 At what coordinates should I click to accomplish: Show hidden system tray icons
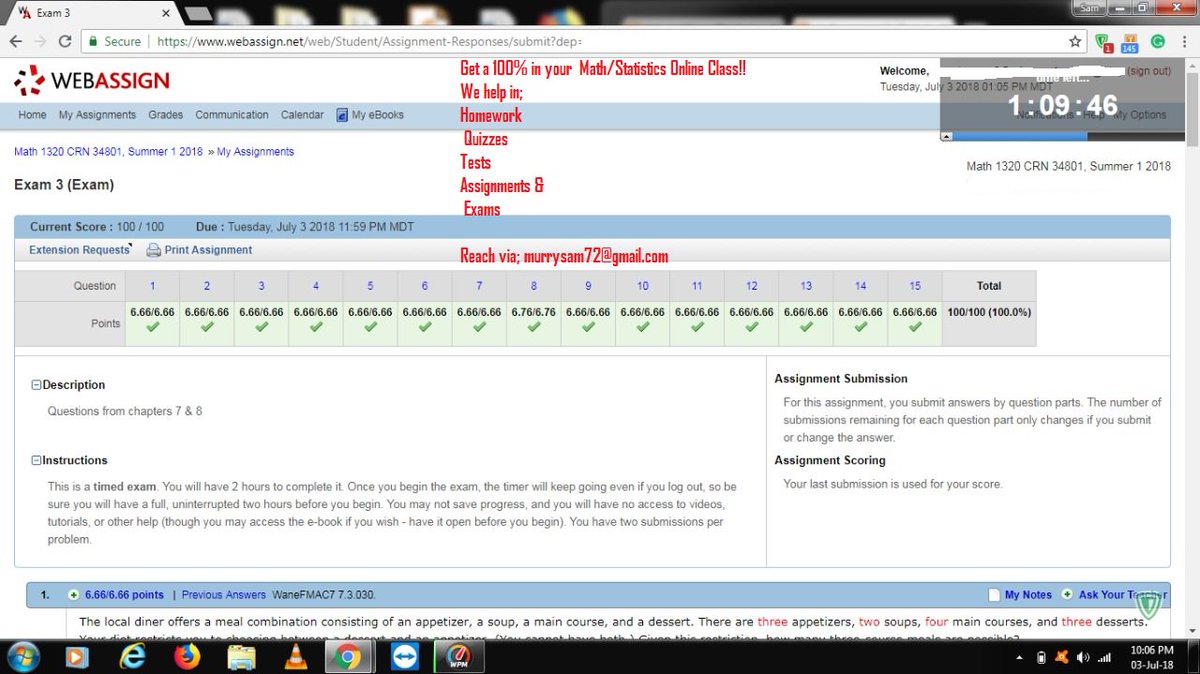click(x=1018, y=658)
